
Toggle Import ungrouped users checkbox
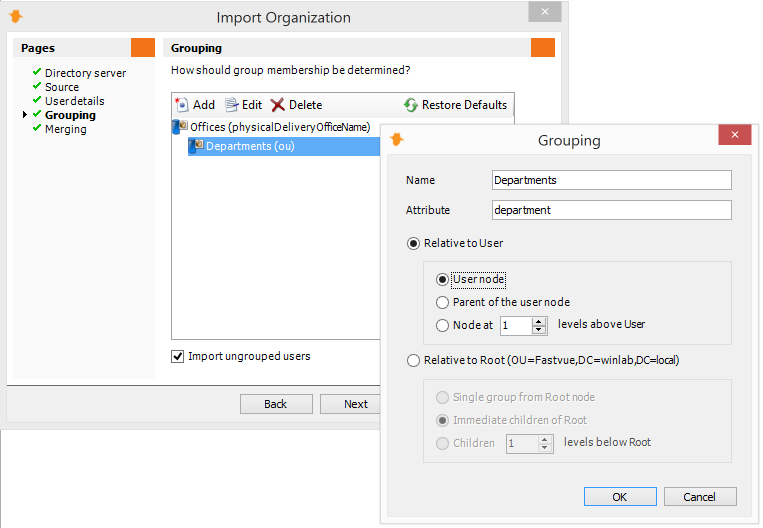pos(178,356)
